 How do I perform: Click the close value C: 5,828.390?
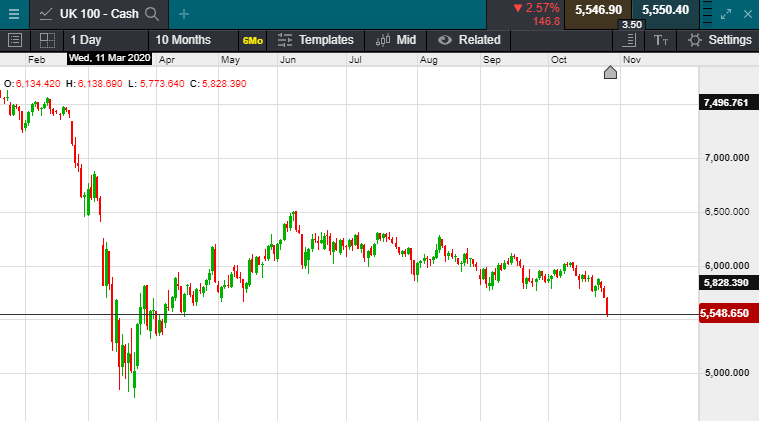point(218,84)
